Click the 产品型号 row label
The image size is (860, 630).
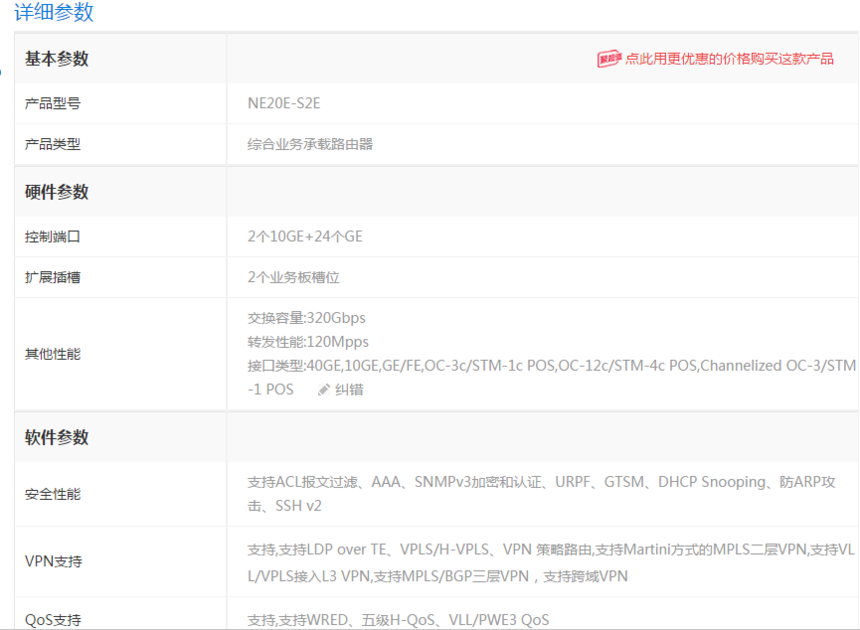pyautogui.click(x=53, y=103)
